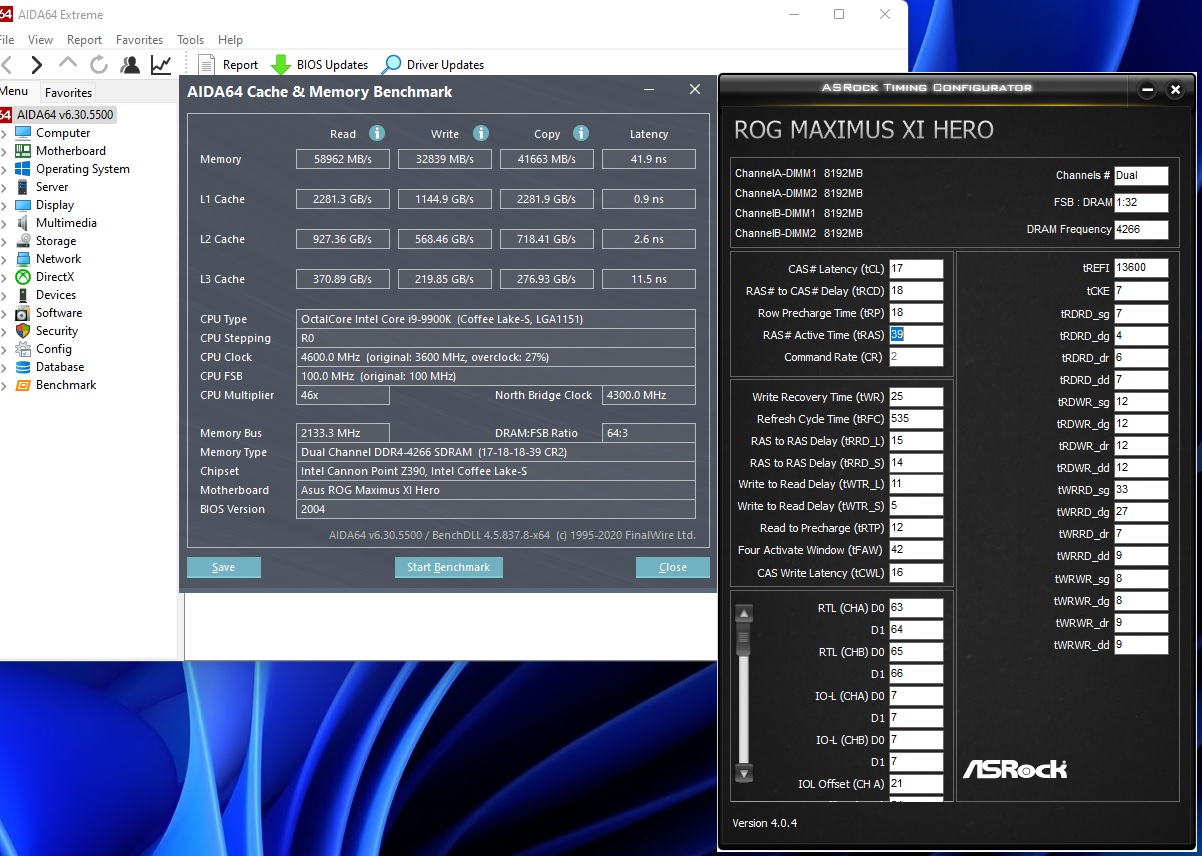Click the Save button in benchmark dialog
This screenshot has width=1202, height=856.
coord(224,567)
